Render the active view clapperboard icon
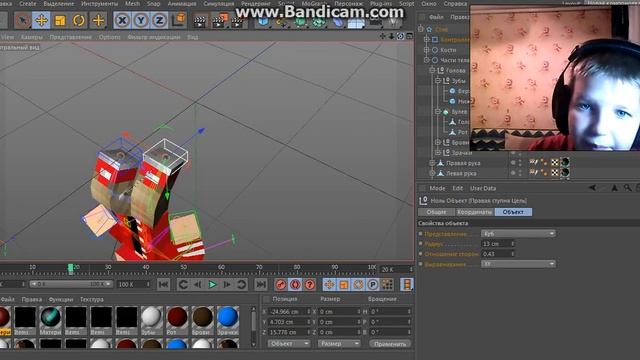 point(200,21)
